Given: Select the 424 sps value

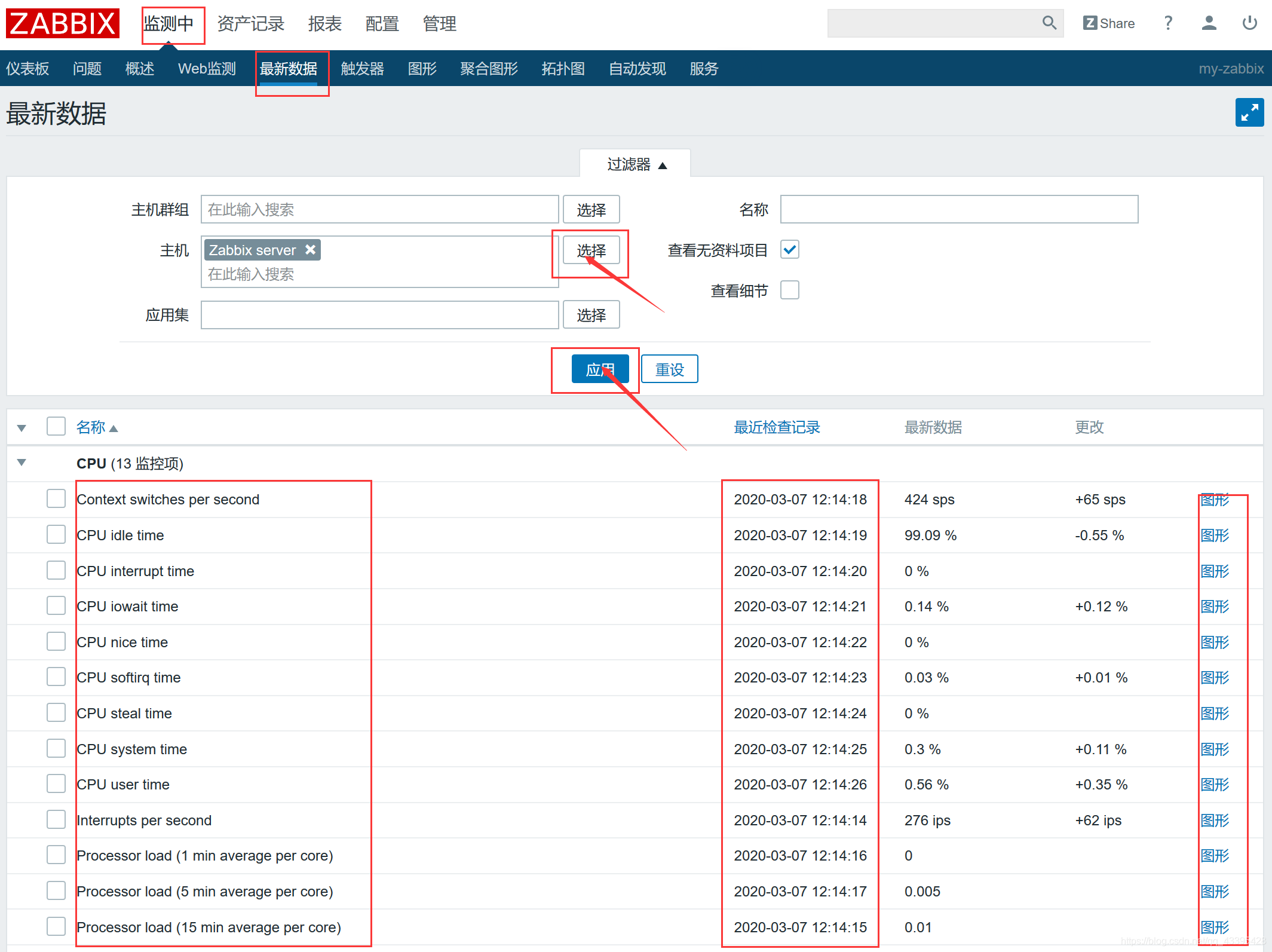Looking at the screenshot, I should click(930, 499).
